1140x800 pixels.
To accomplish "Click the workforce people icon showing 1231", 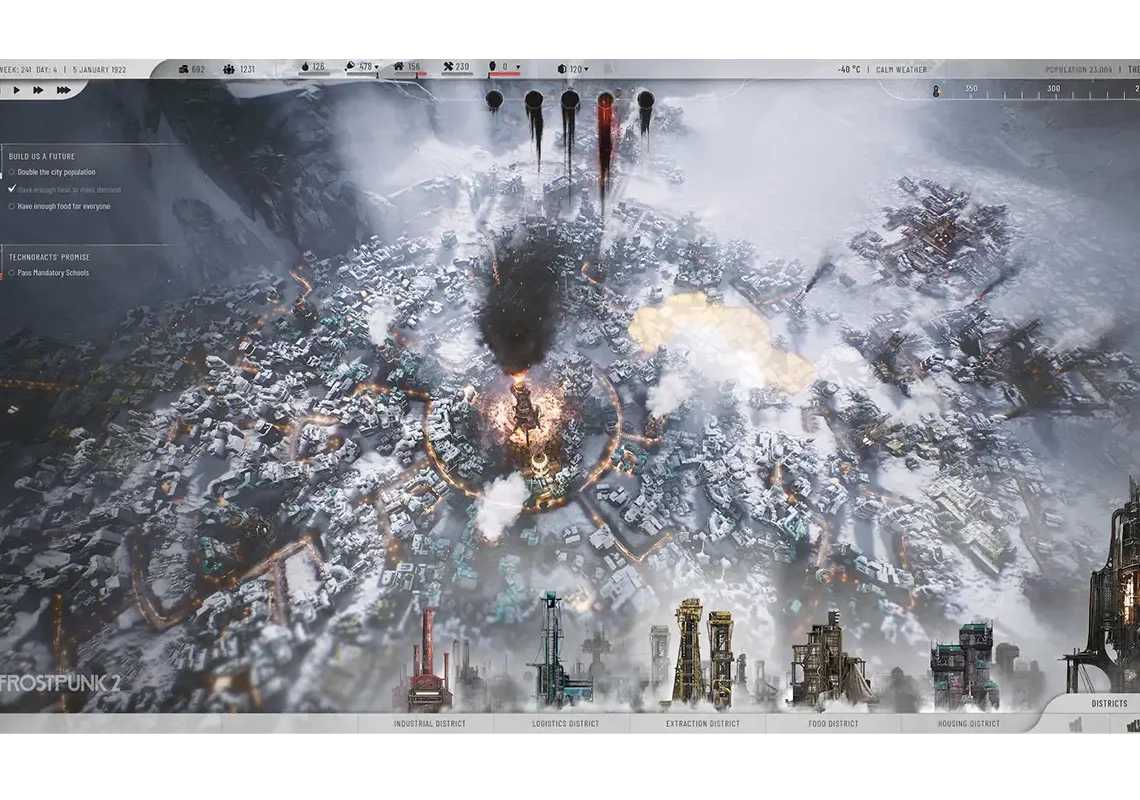I will [229, 69].
